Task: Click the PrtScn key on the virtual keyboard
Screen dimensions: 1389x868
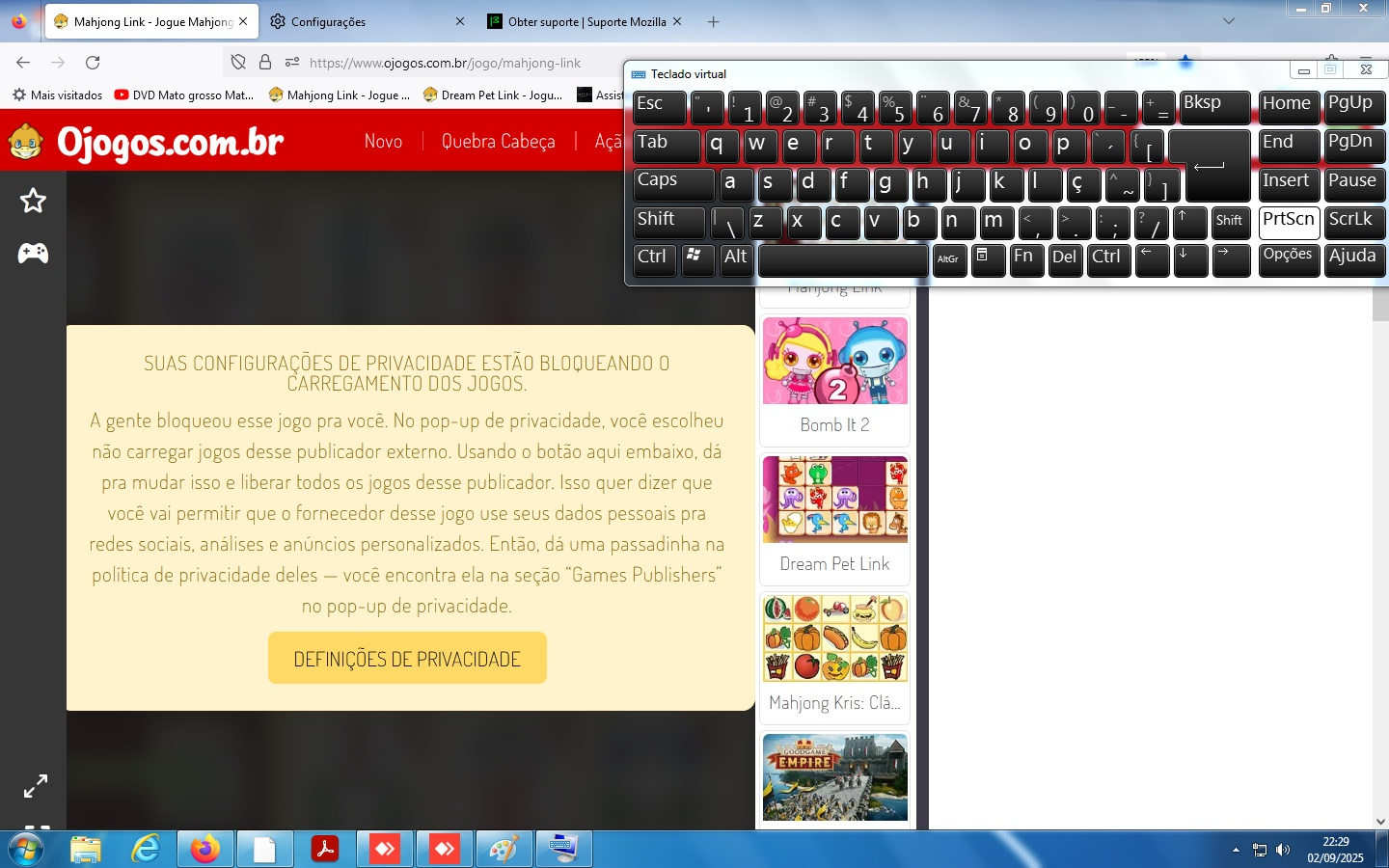Action: (1289, 223)
